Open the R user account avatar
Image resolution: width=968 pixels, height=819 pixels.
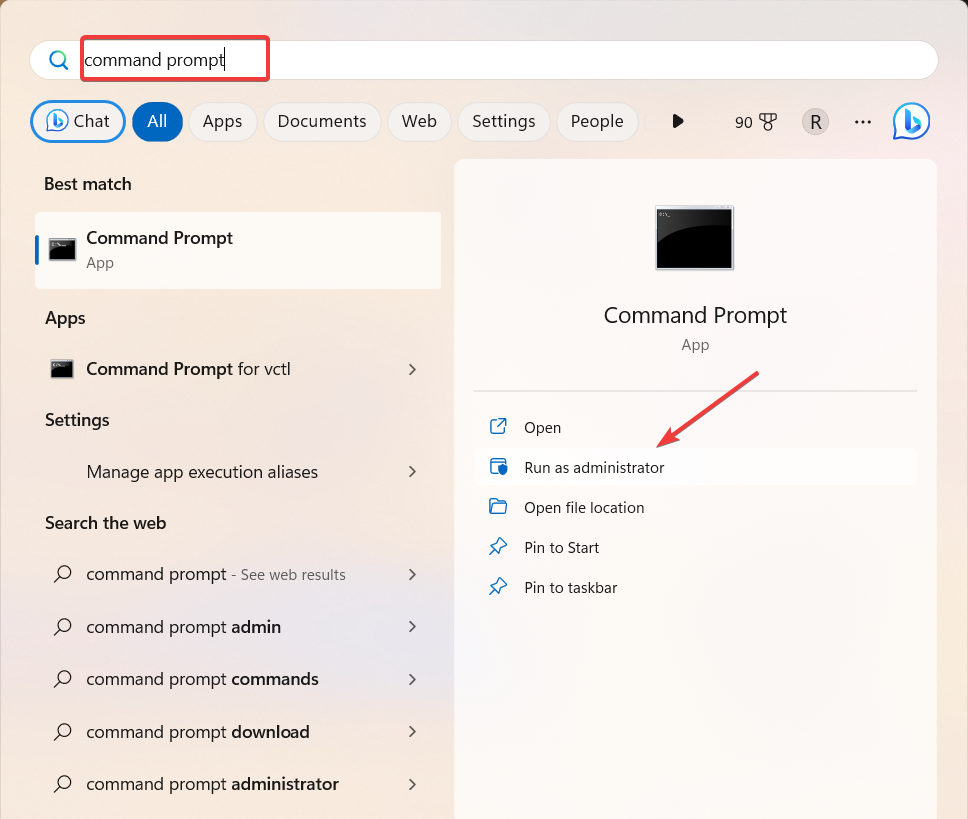tap(815, 122)
